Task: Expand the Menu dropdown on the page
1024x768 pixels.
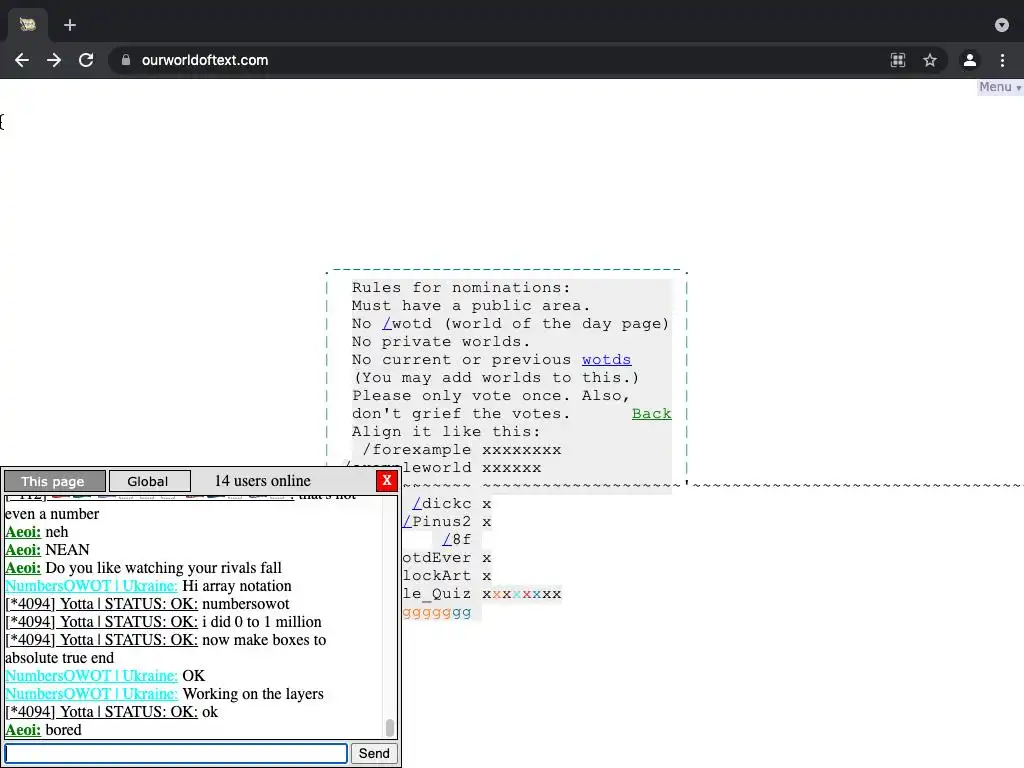Action: pos(1000,87)
